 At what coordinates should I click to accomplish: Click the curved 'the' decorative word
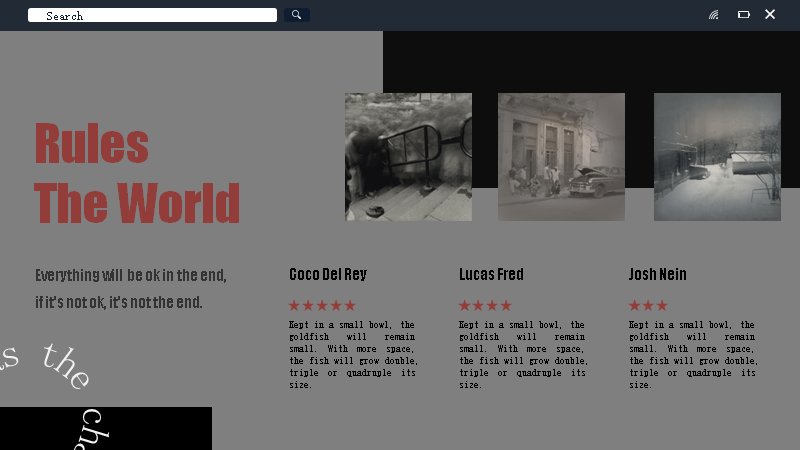pyautogui.click(x=66, y=366)
